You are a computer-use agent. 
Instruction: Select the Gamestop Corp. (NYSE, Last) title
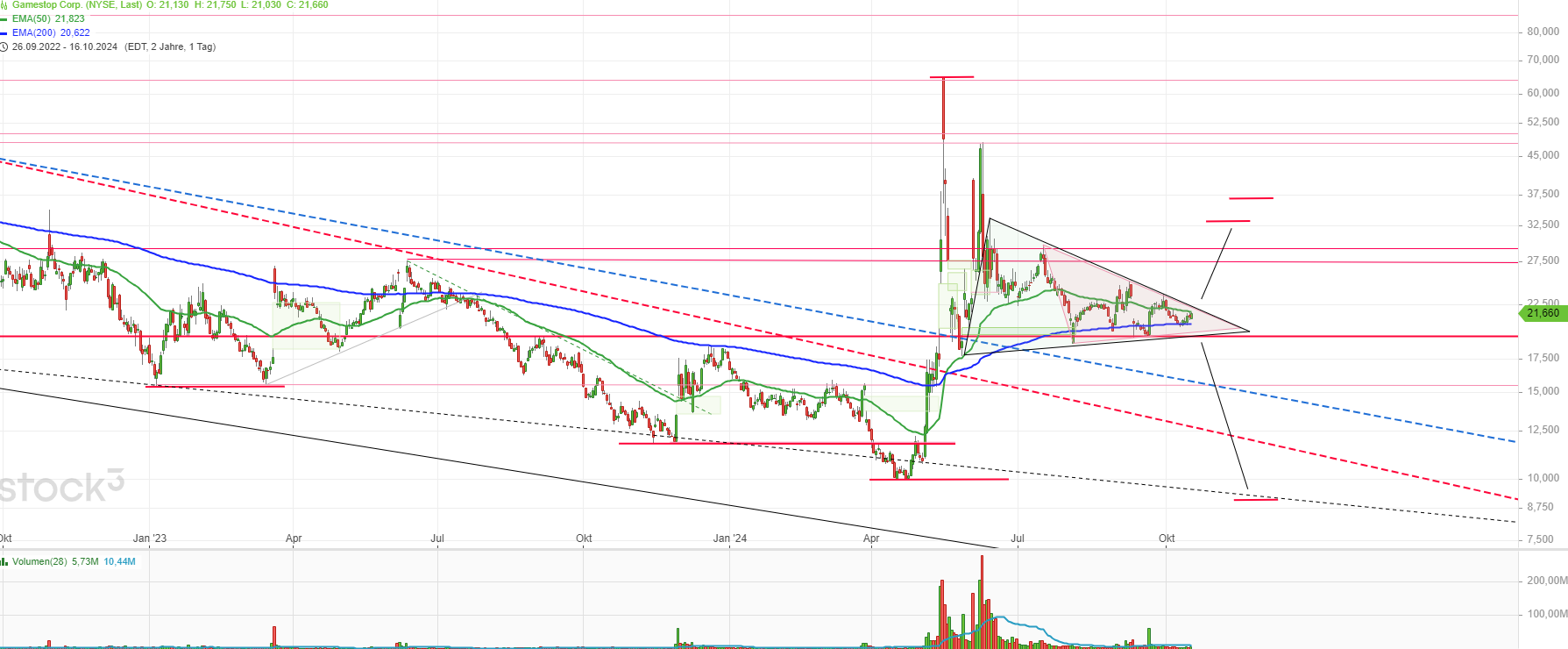[x=77, y=4]
